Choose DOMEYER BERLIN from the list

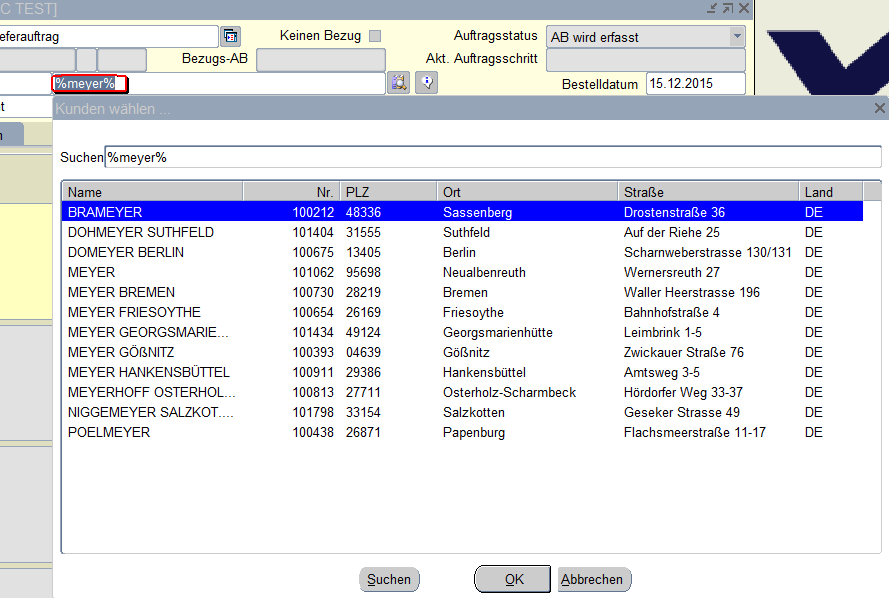pyautogui.click(x=125, y=252)
